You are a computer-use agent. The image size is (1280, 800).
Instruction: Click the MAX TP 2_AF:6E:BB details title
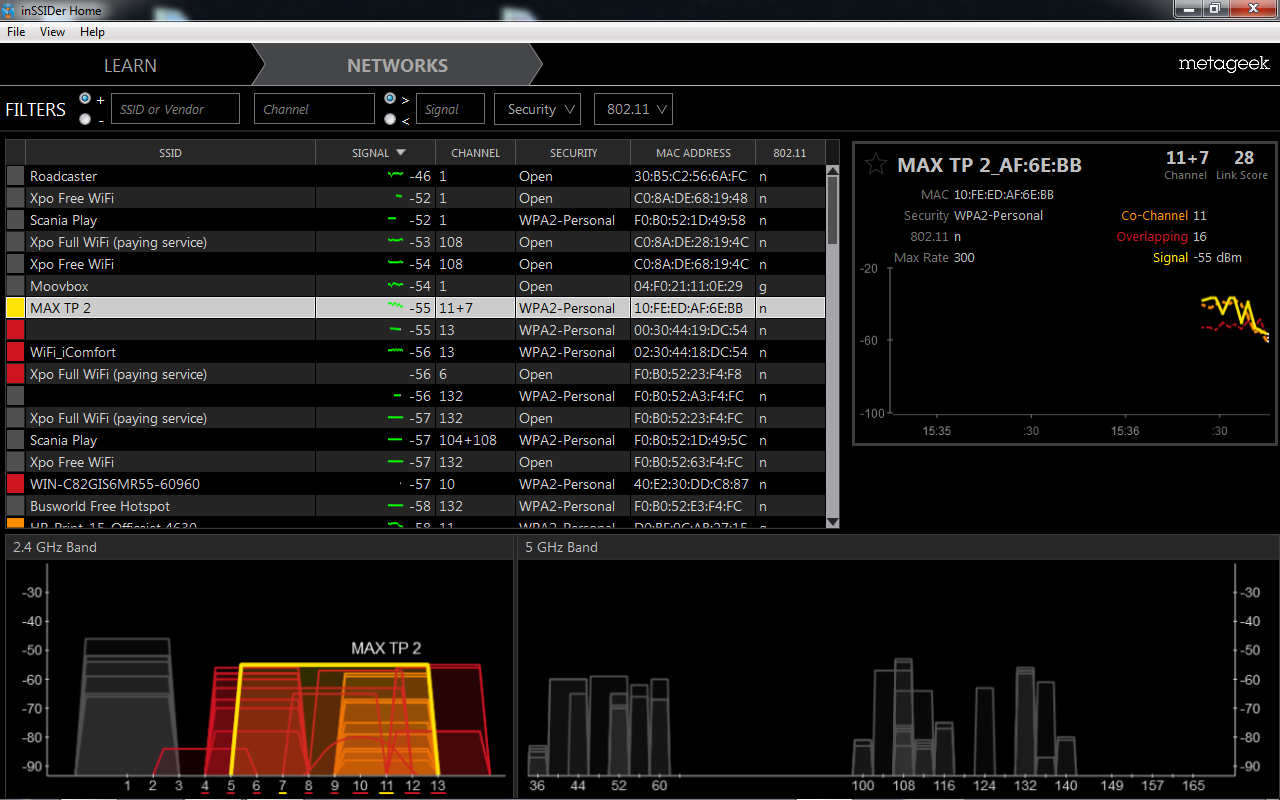point(989,165)
